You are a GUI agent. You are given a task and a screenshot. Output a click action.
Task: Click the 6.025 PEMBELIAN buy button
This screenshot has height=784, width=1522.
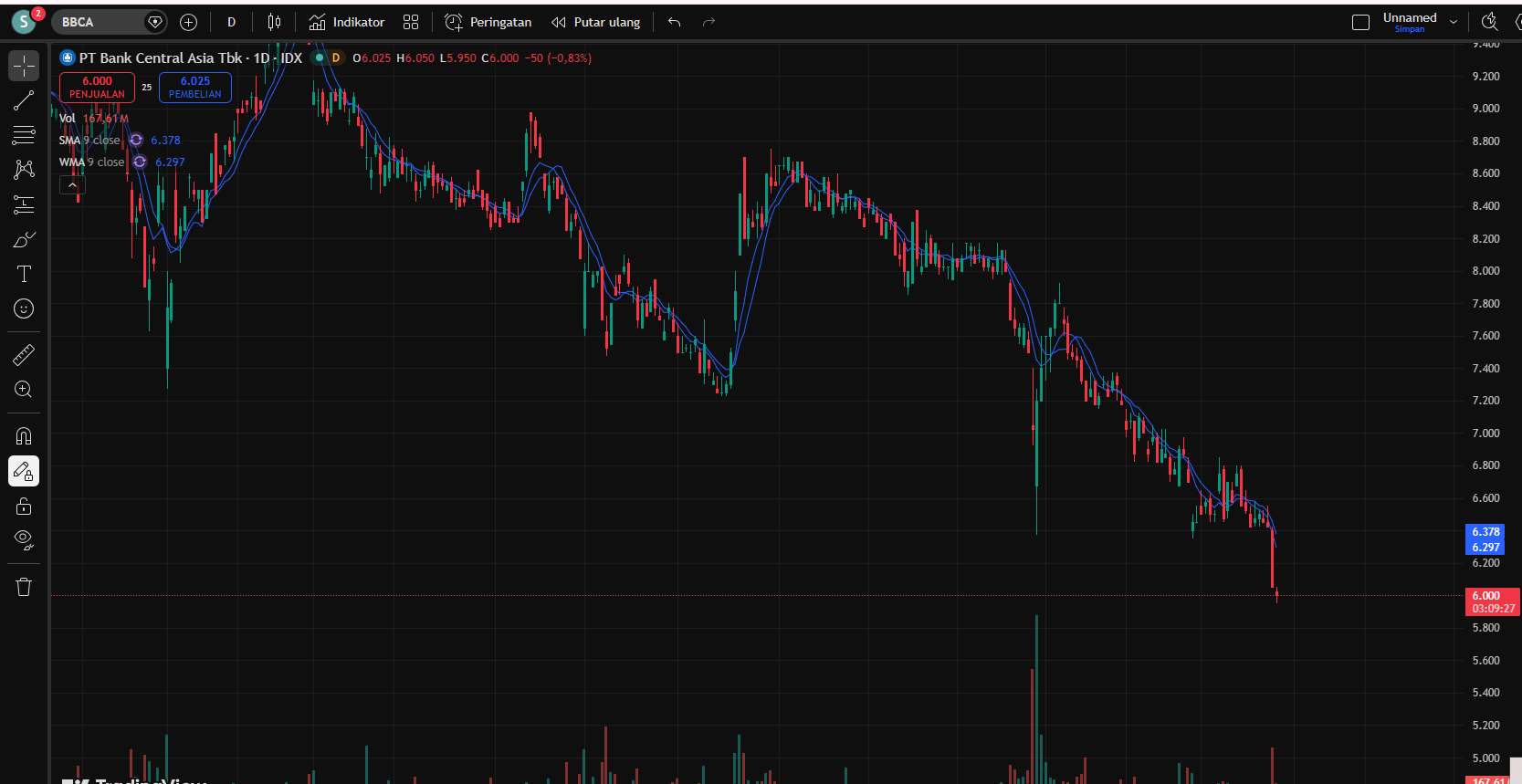[x=195, y=87]
